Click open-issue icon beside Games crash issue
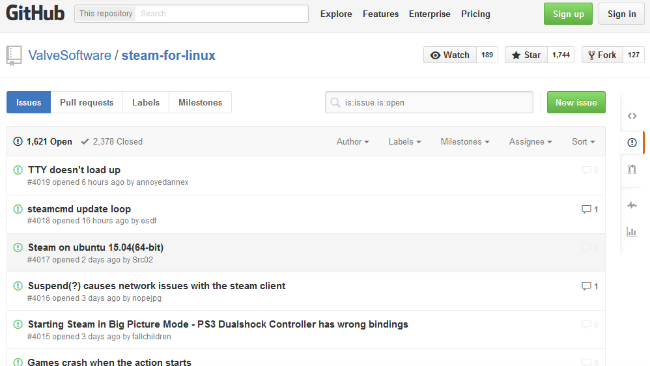This screenshot has width=650, height=366. click(18, 362)
